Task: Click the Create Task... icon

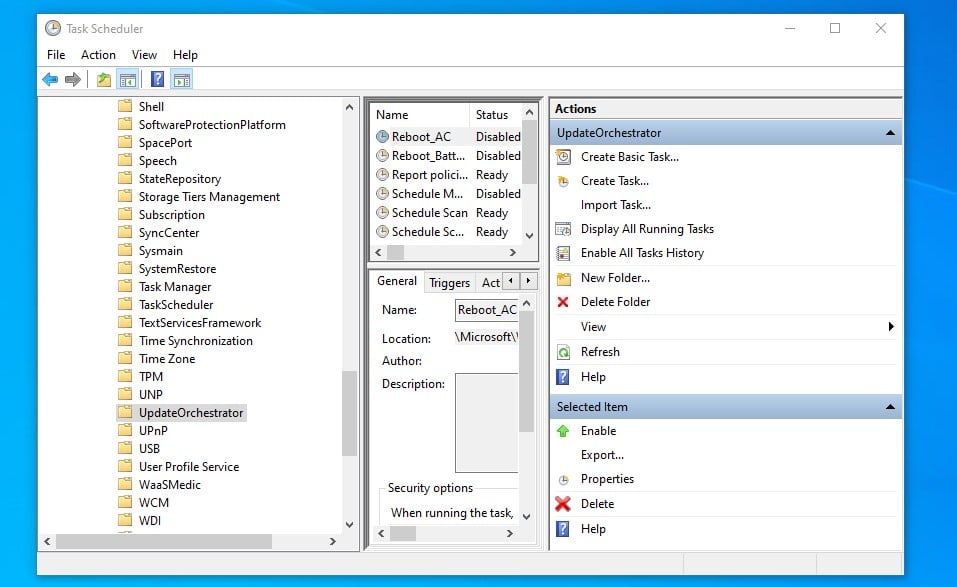Action: pyautogui.click(x=563, y=181)
